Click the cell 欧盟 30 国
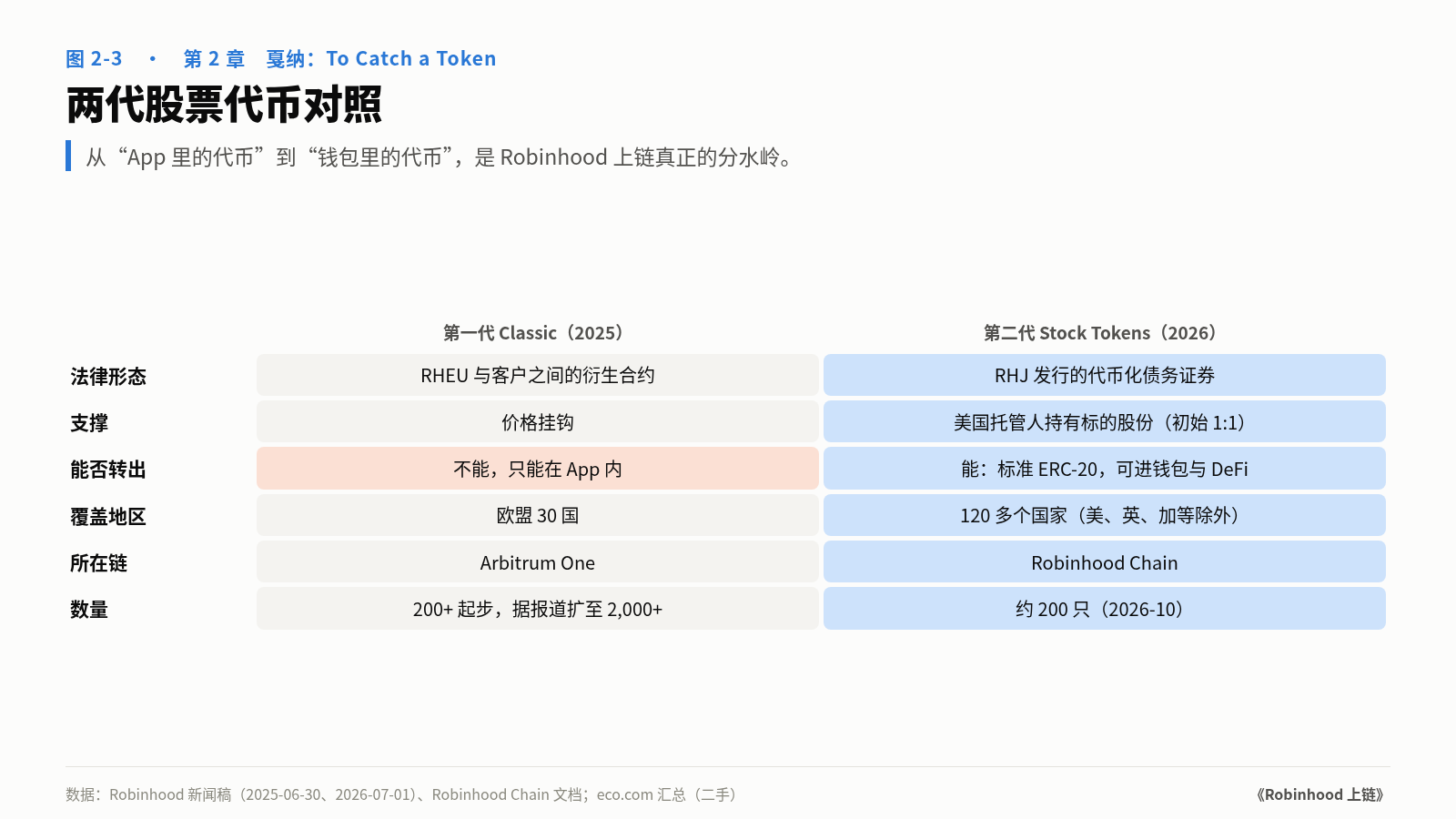This screenshot has width=1456, height=819. pyautogui.click(x=538, y=515)
